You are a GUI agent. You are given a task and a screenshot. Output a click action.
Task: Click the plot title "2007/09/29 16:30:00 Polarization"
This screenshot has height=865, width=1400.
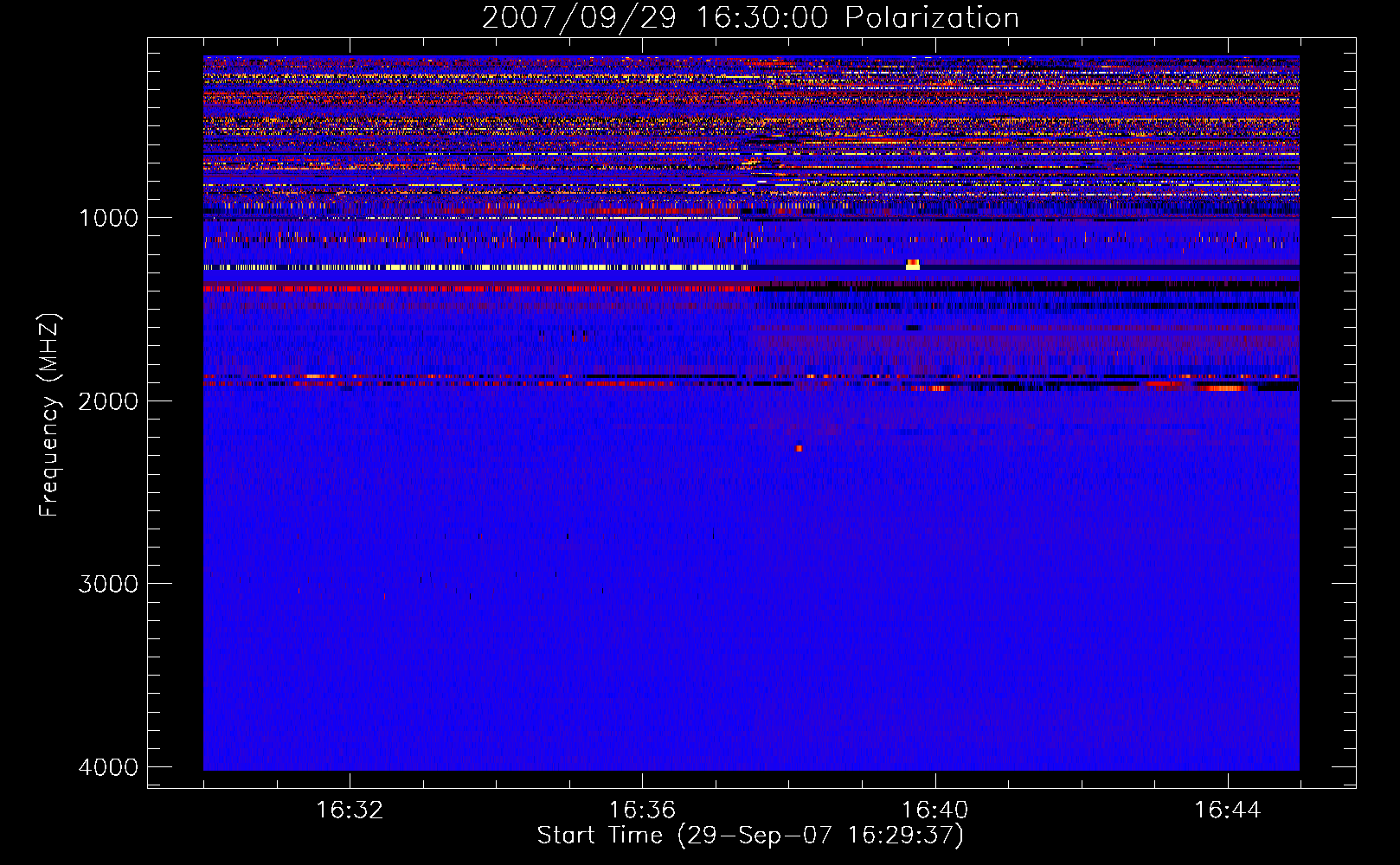click(750, 17)
